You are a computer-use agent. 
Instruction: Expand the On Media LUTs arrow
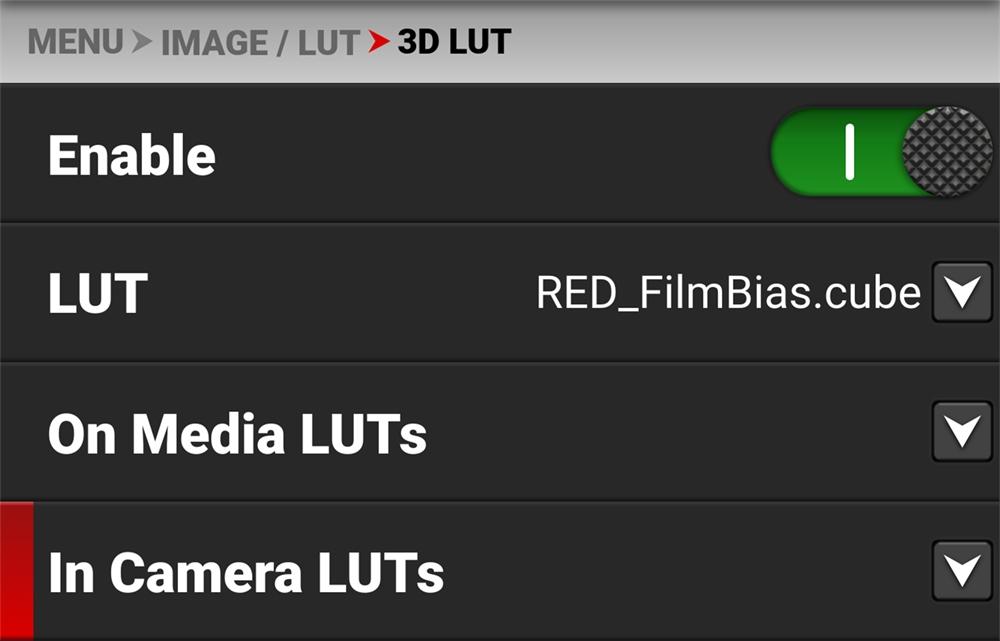coord(962,432)
